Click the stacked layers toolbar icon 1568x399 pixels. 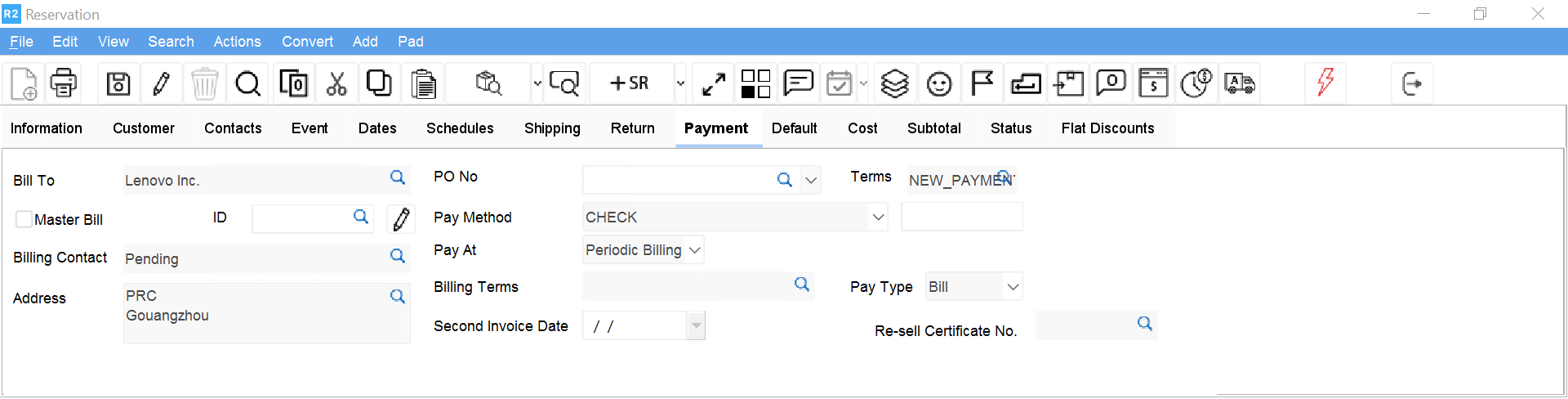point(895,83)
